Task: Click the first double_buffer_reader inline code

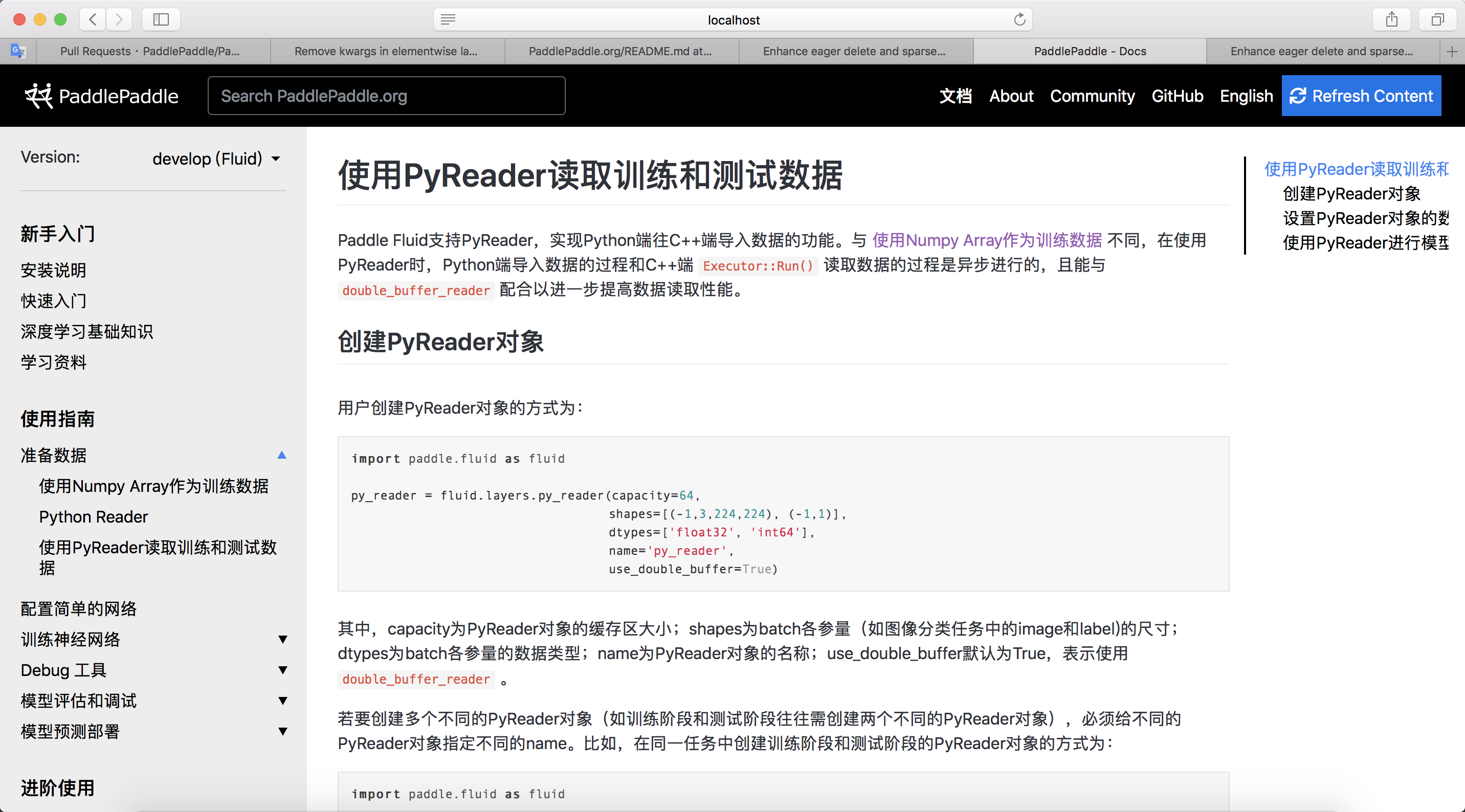Action: tap(416, 290)
